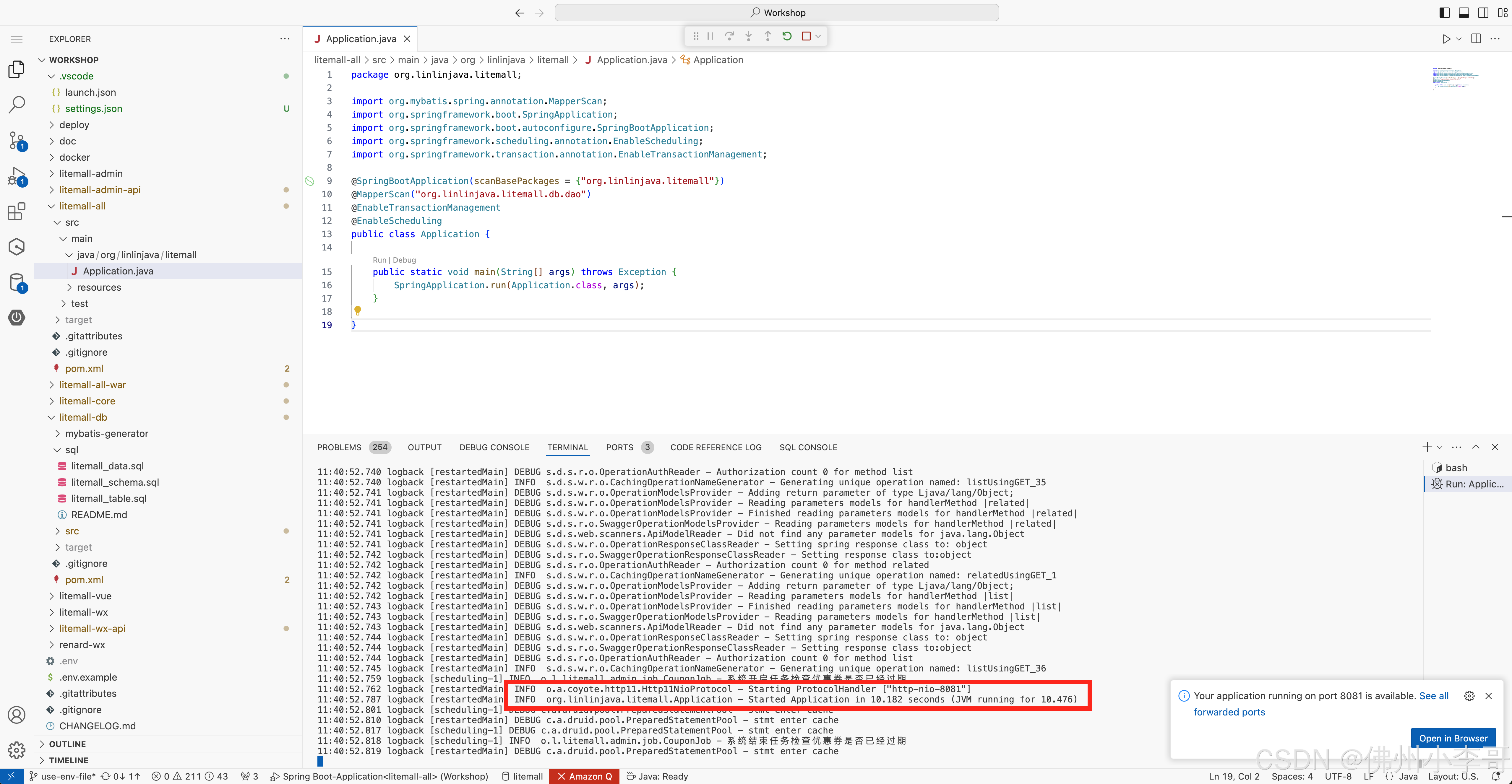
Task: Open Manage gear in activity bar
Action: 17,749
